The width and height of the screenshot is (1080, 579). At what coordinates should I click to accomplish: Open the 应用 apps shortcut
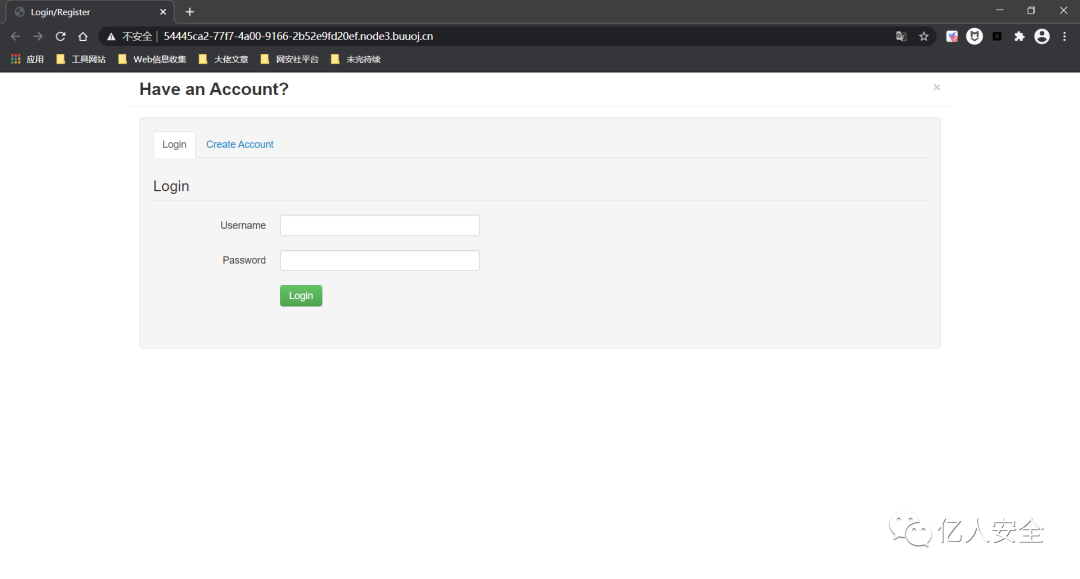27,59
